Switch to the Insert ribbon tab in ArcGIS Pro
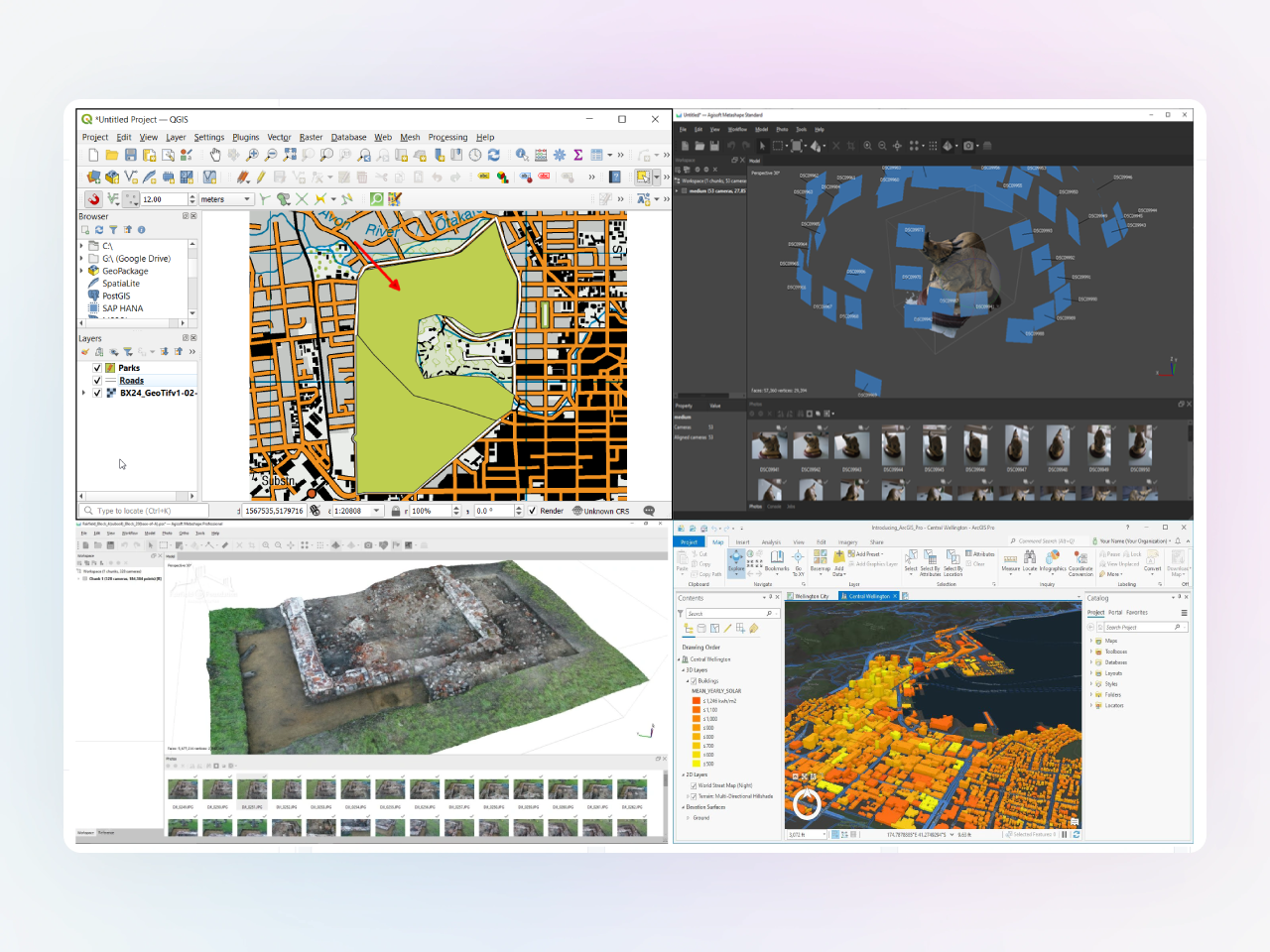1270x952 pixels. [x=742, y=542]
